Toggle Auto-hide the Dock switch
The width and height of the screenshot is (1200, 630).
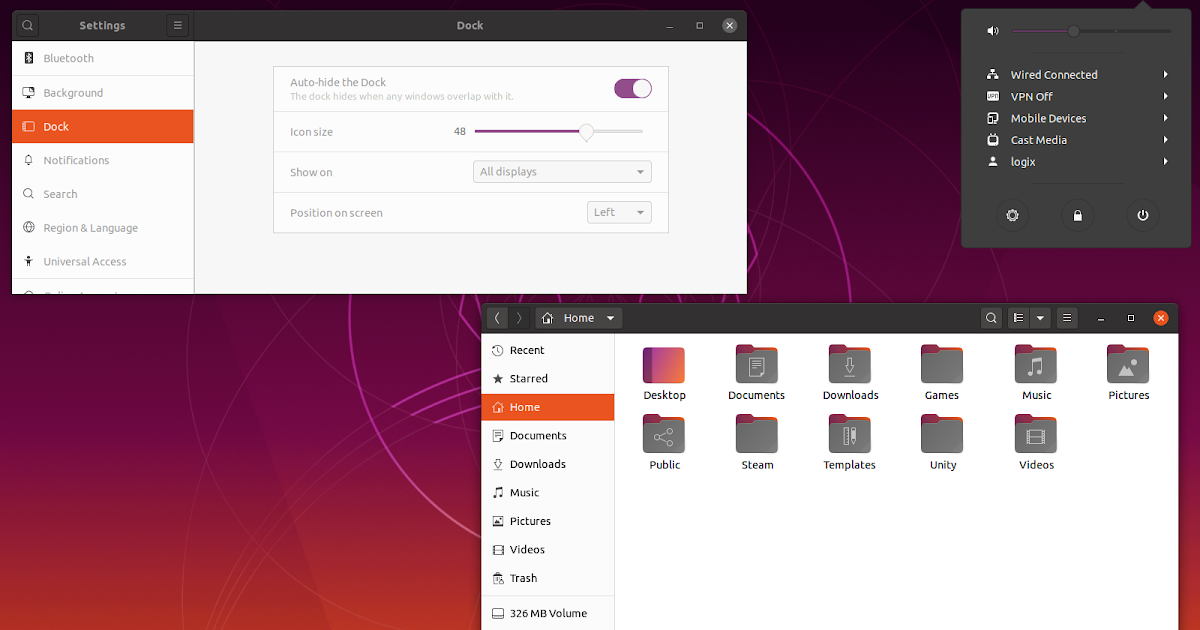pos(633,89)
